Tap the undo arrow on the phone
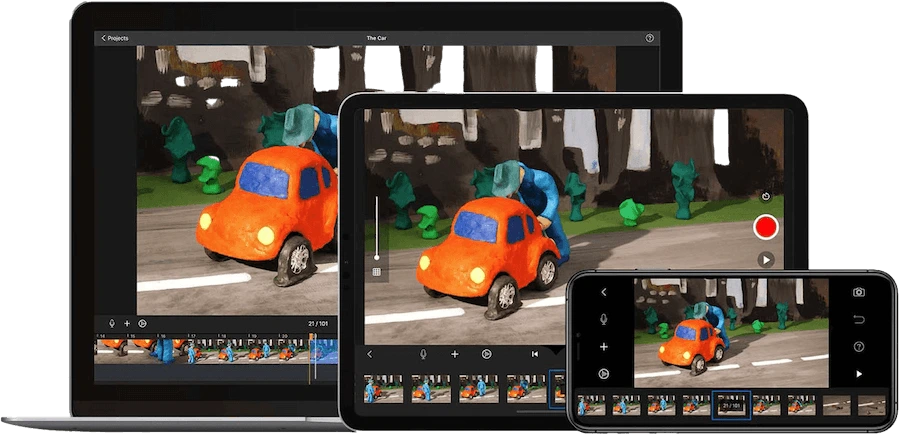The width and height of the screenshot is (900, 435). (859, 319)
